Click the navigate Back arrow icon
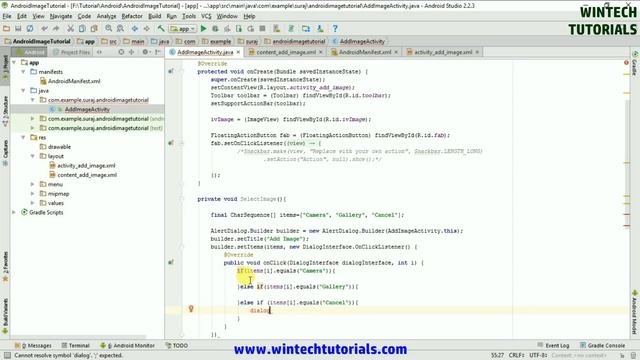 [135, 29]
